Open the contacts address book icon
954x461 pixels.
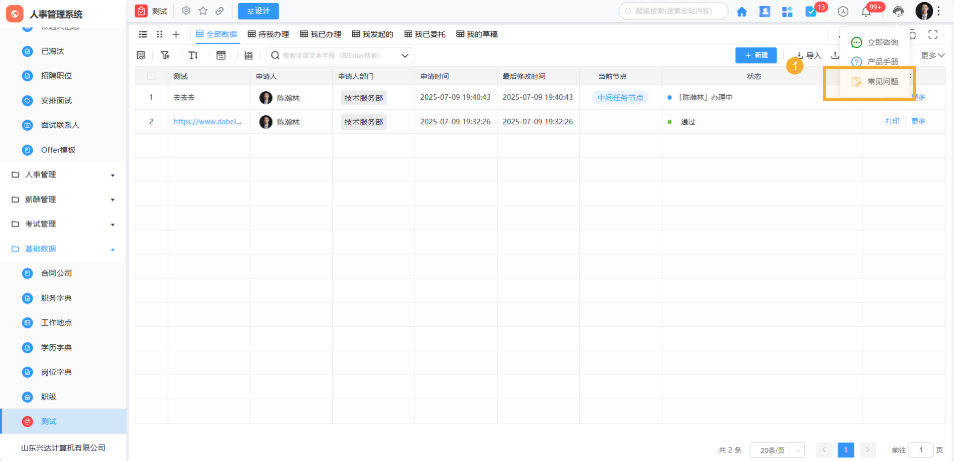(765, 11)
